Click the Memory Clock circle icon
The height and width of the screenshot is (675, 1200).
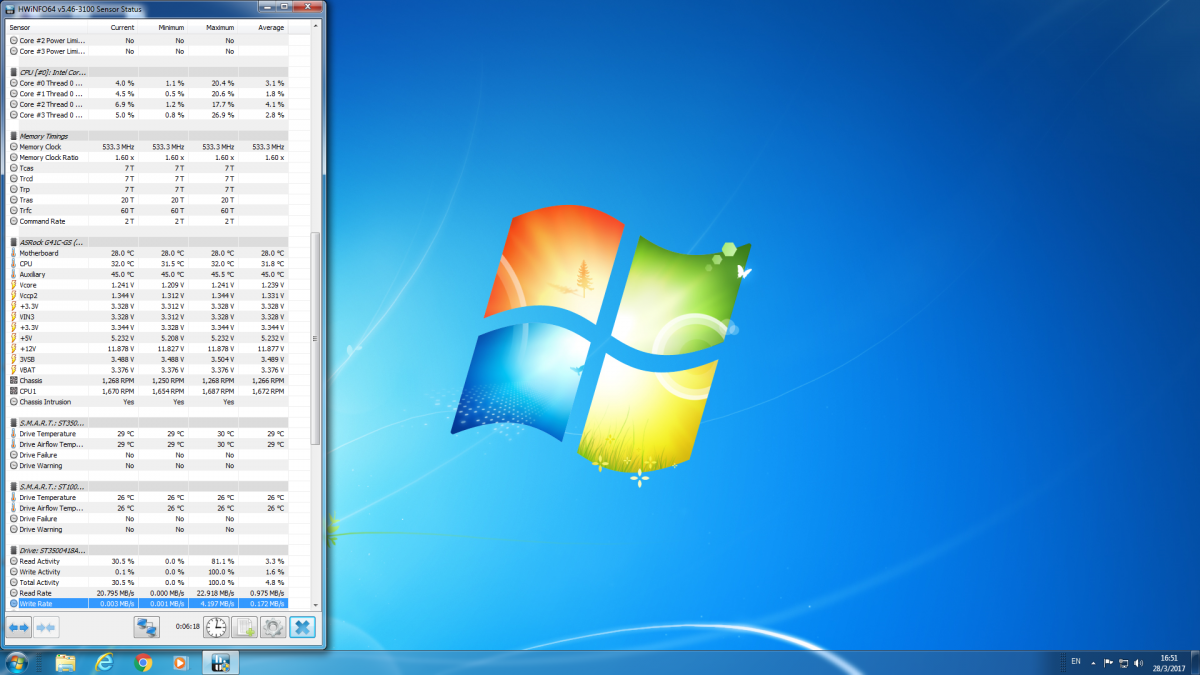14,147
